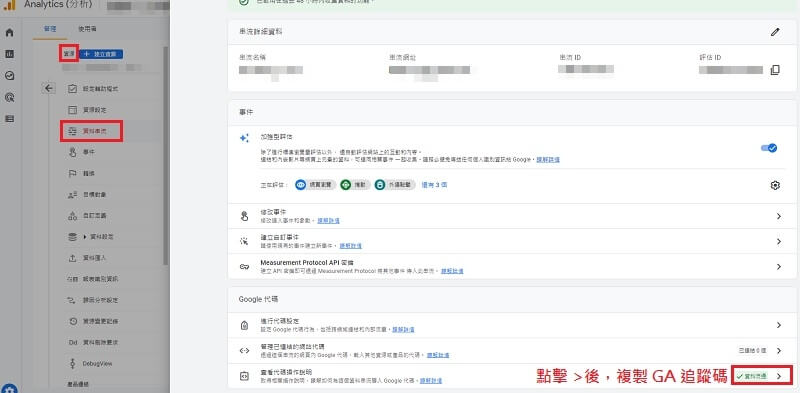The width and height of the screenshot is (800, 393).
Task: Open 瞭解詳情 link under 查看代碼操作說明
Action: (x=431, y=381)
